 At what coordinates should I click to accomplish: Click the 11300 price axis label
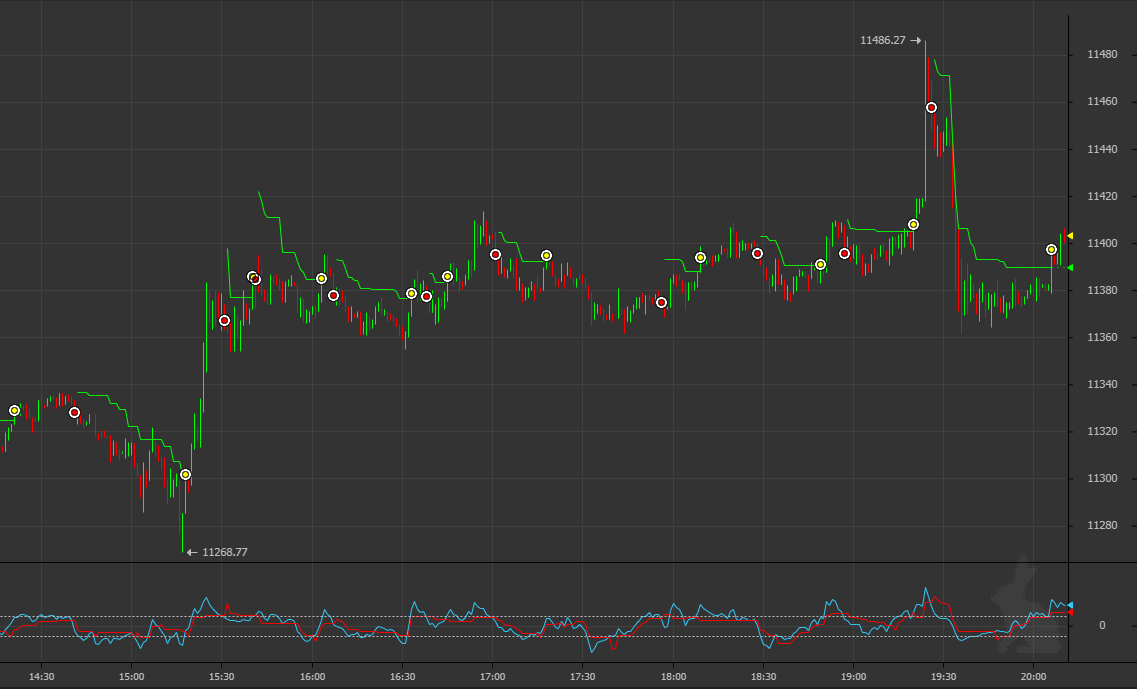coord(1102,479)
